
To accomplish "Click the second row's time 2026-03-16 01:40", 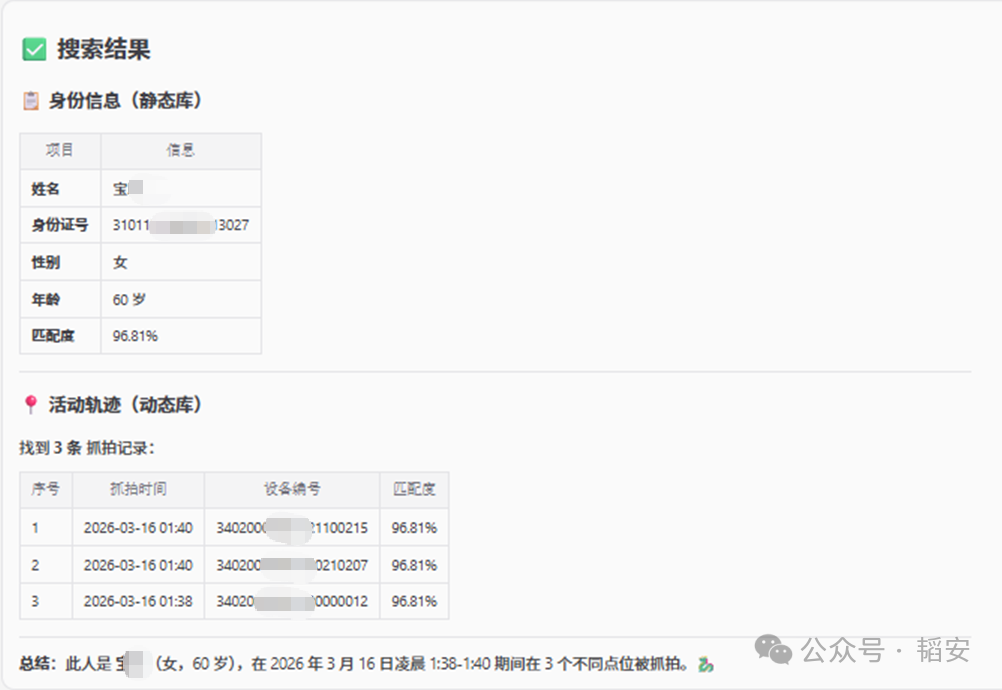I will click(x=138, y=565).
